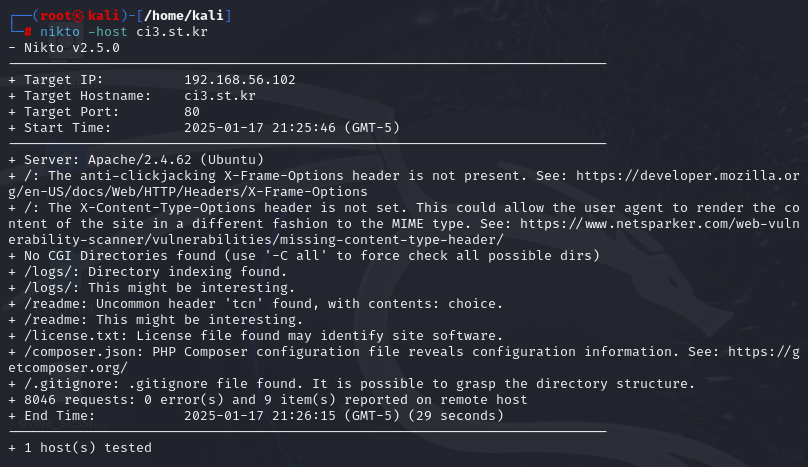
Task: Click the skull icon in root prompt
Action: (78, 16)
